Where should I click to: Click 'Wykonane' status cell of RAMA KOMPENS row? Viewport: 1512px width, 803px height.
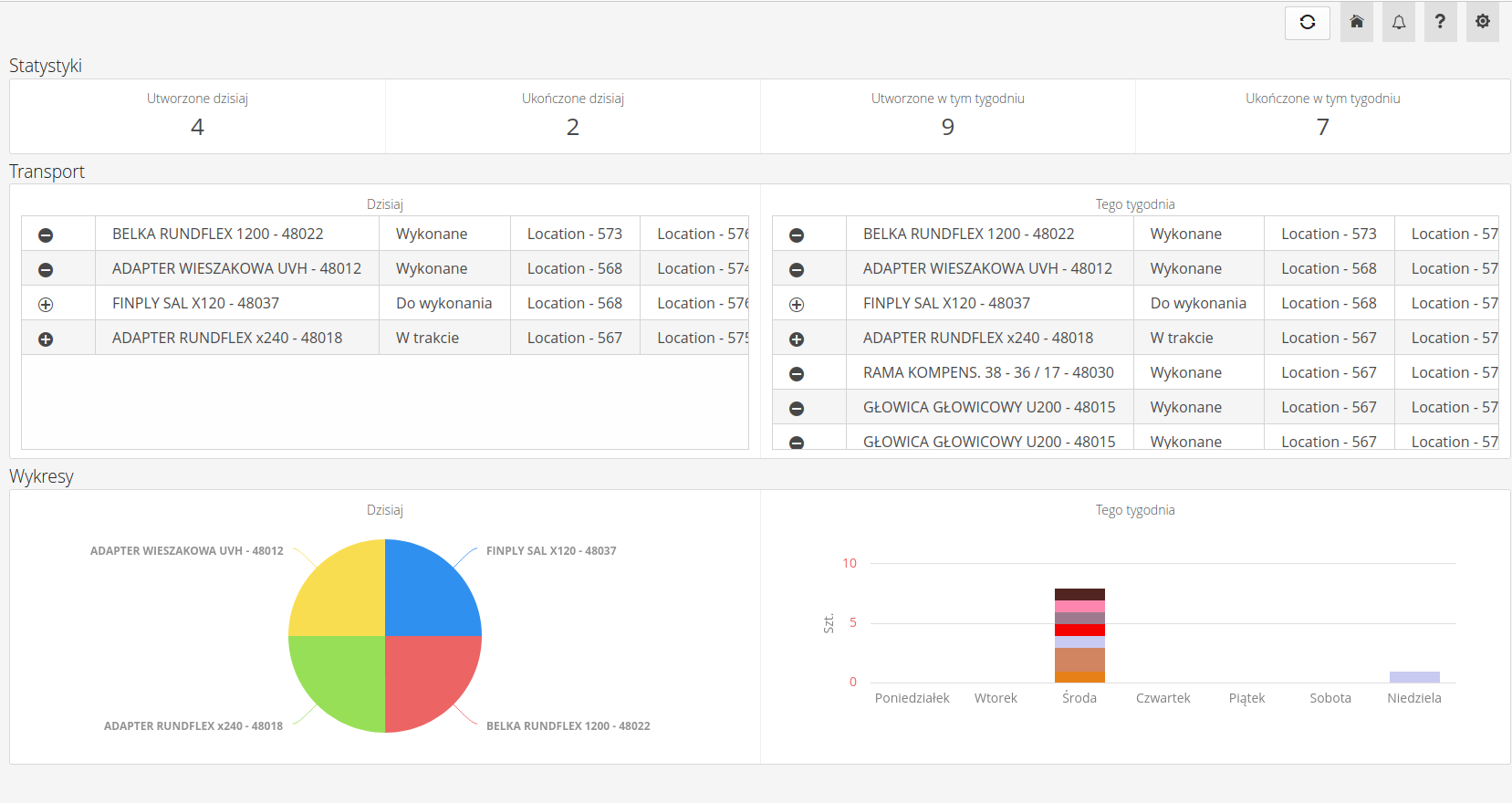tap(1185, 373)
